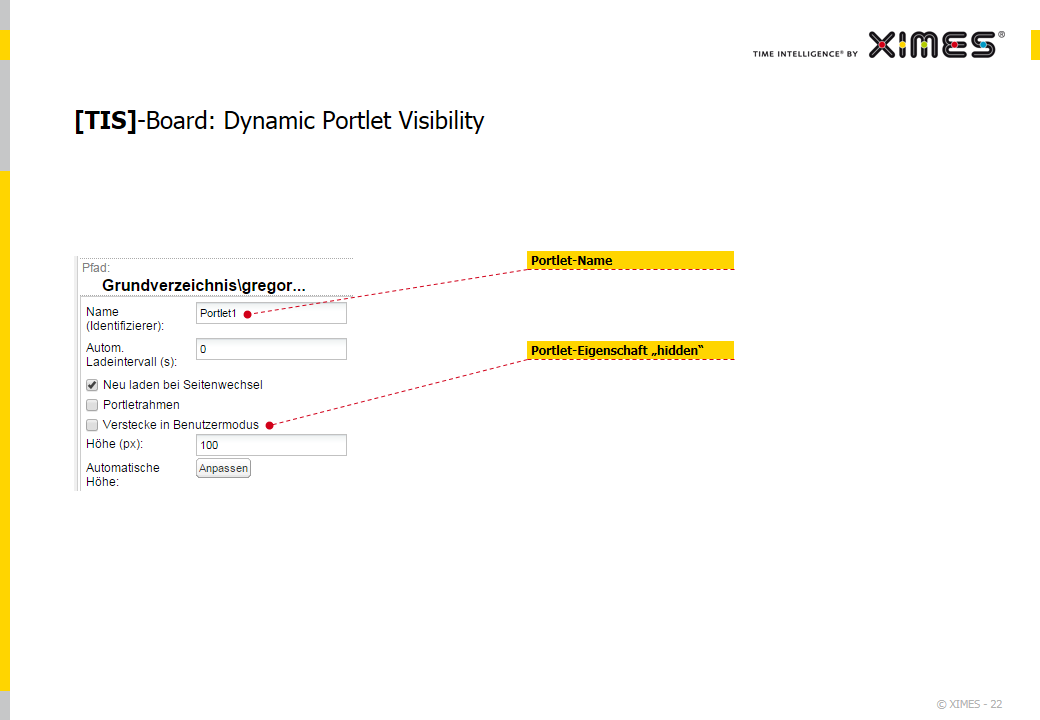Click the Portlet-Eigenschaft hidden callout label

[x=630, y=350]
